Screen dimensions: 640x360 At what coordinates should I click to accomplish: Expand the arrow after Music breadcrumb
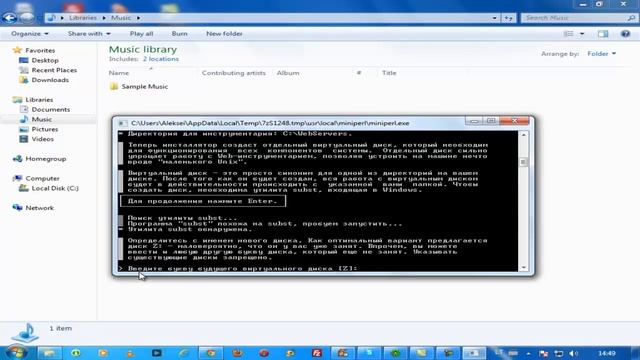pyautogui.click(x=138, y=18)
